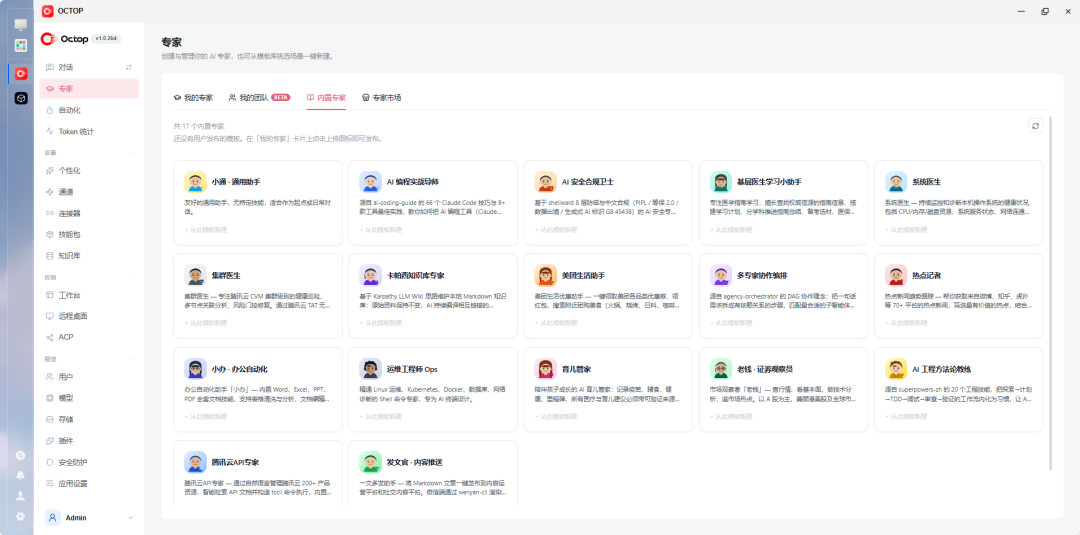Image resolution: width=1080 pixels, height=535 pixels.
Task: Open the 发文官·内容推送 card title
Action: click(x=415, y=462)
